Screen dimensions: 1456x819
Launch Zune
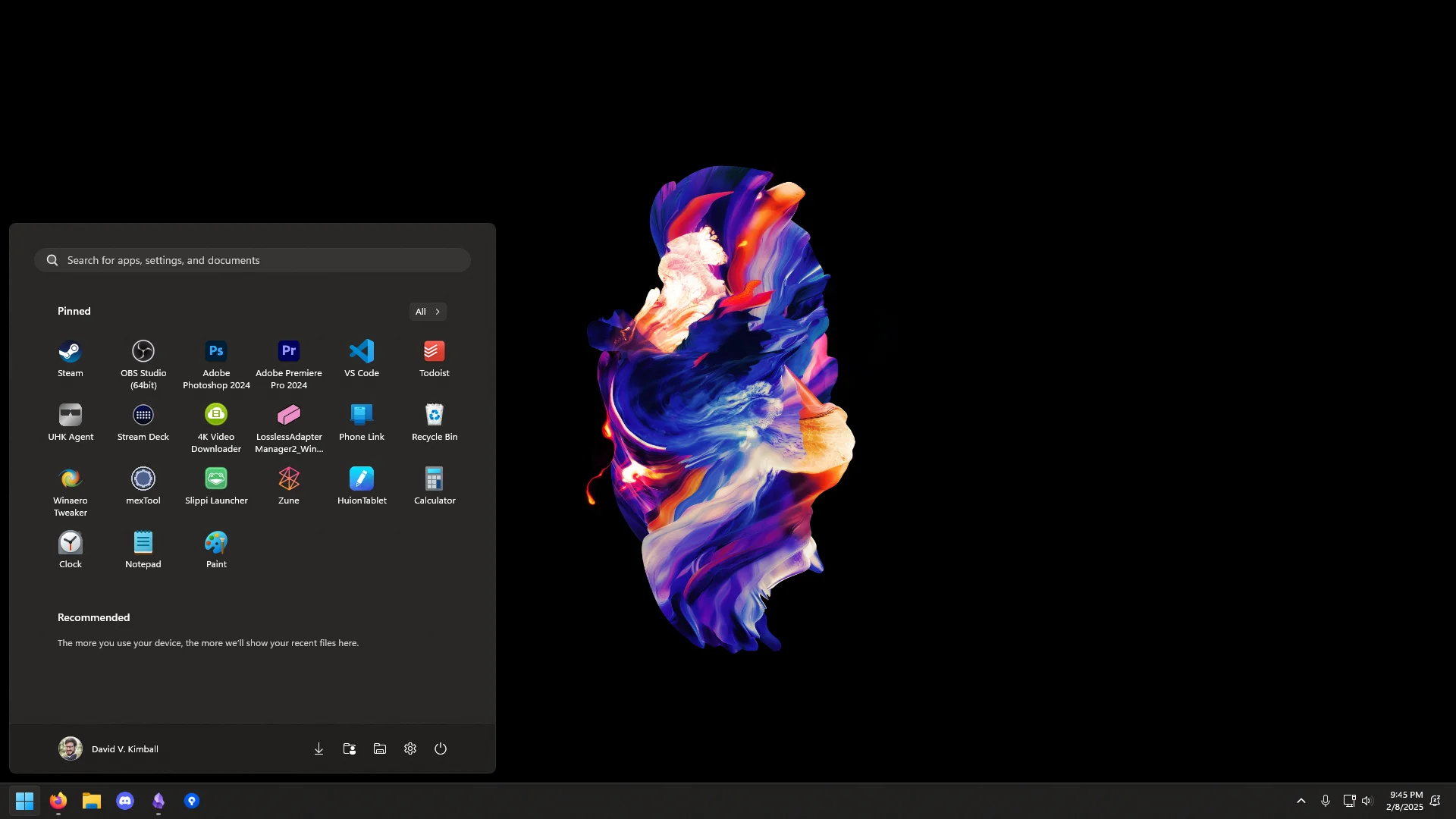coord(288,485)
